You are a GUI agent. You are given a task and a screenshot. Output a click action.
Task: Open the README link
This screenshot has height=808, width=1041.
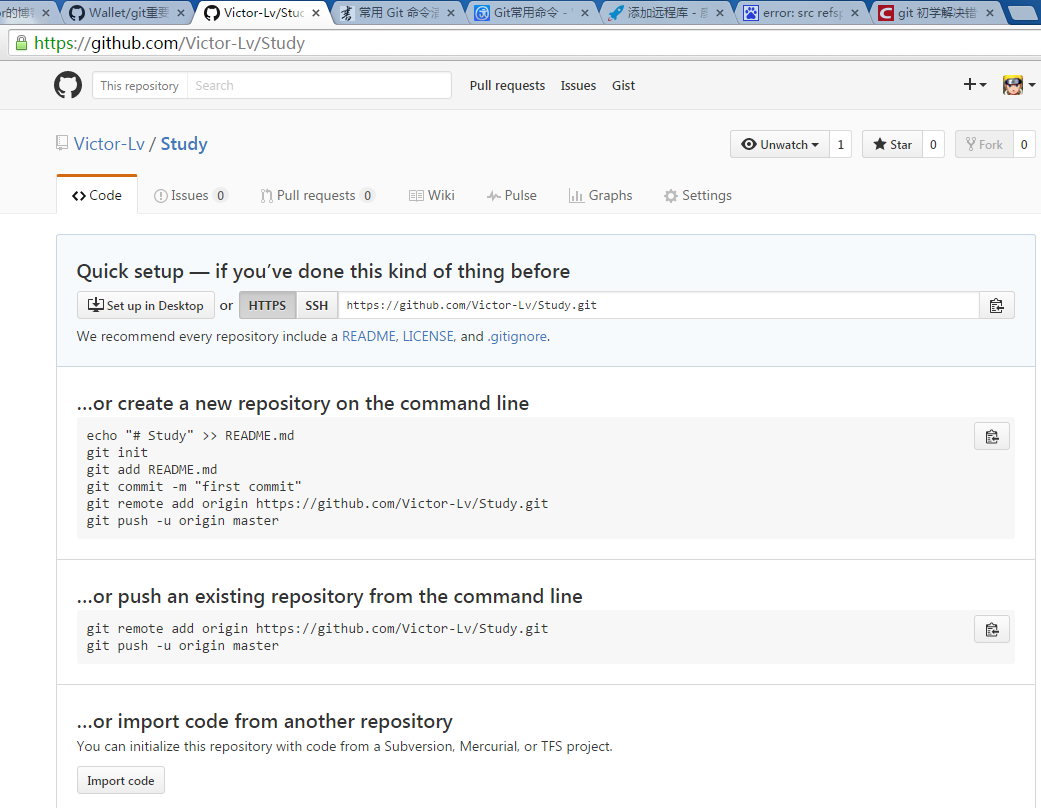[369, 337]
